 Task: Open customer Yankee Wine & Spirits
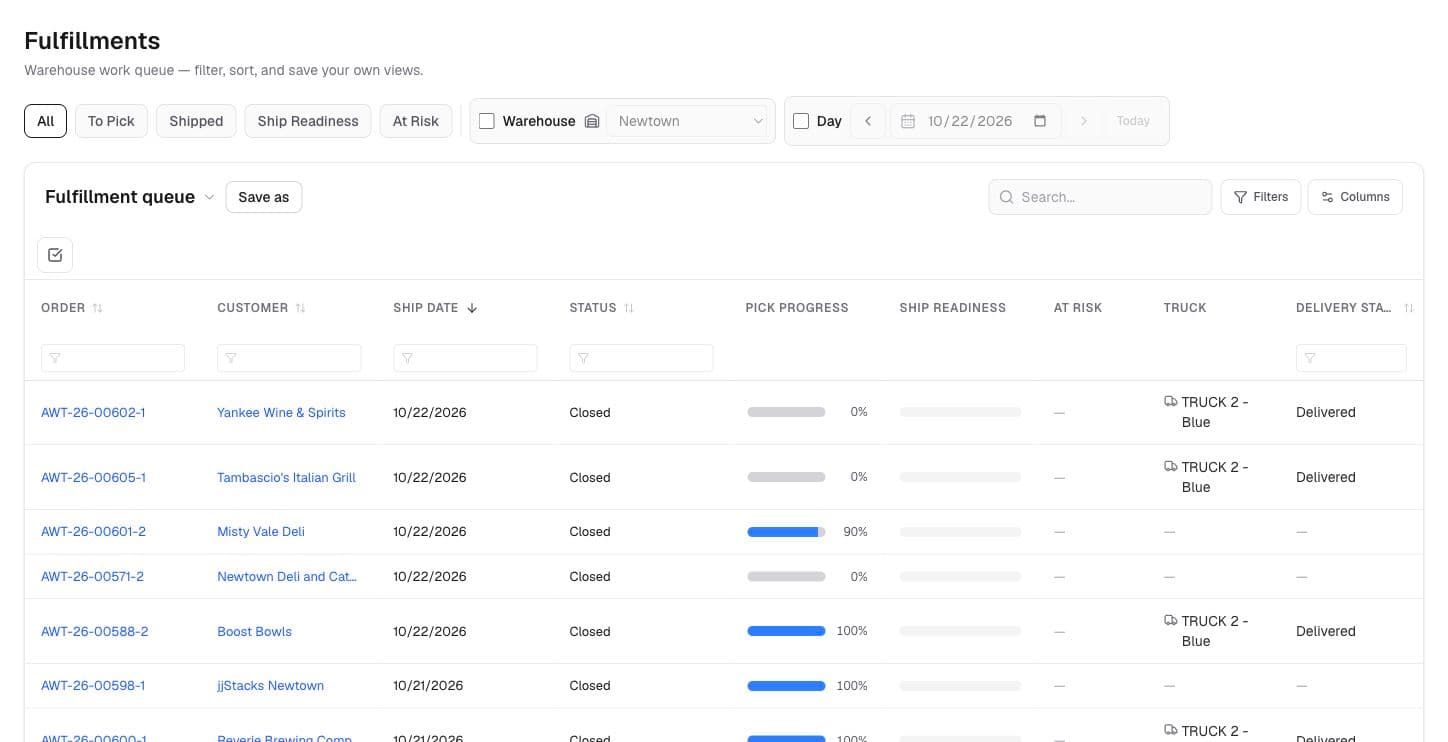[x=281, y=412]
